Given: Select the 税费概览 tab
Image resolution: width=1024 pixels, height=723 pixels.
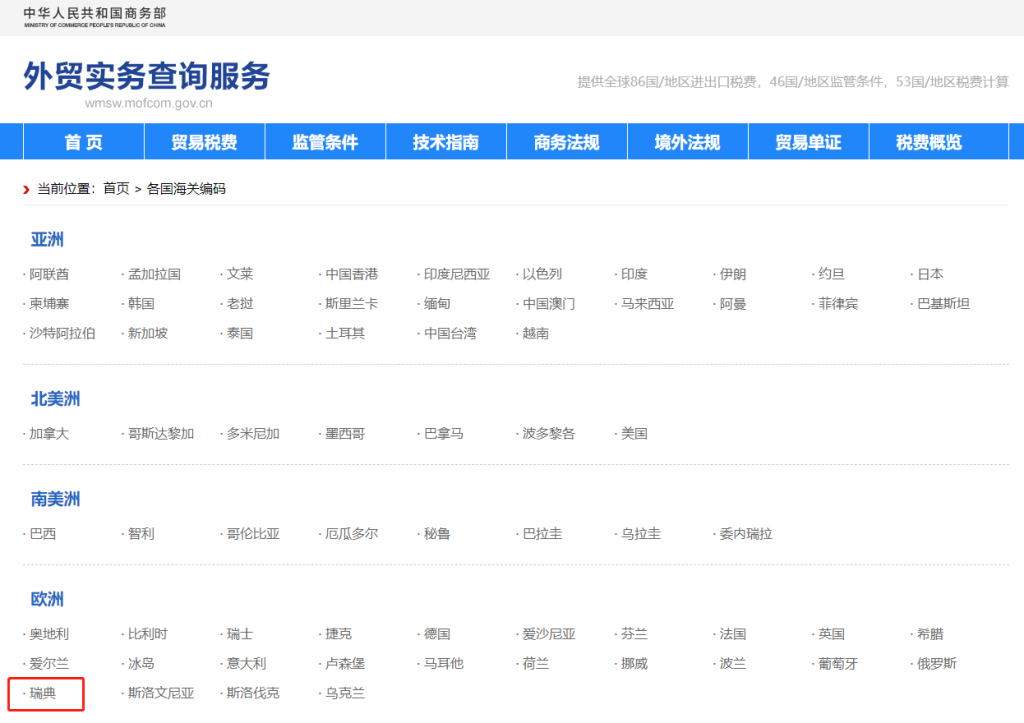Looking at the screenshot, I should (x=929, y=142).
